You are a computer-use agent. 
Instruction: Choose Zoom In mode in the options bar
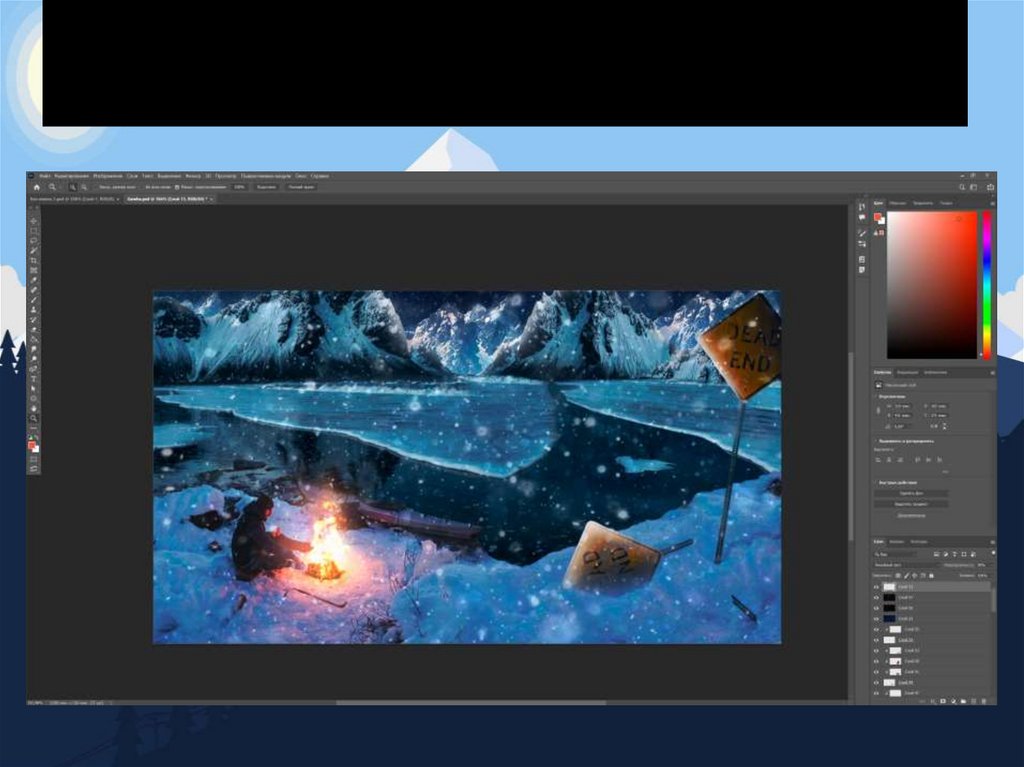click(x=73, y=188)
